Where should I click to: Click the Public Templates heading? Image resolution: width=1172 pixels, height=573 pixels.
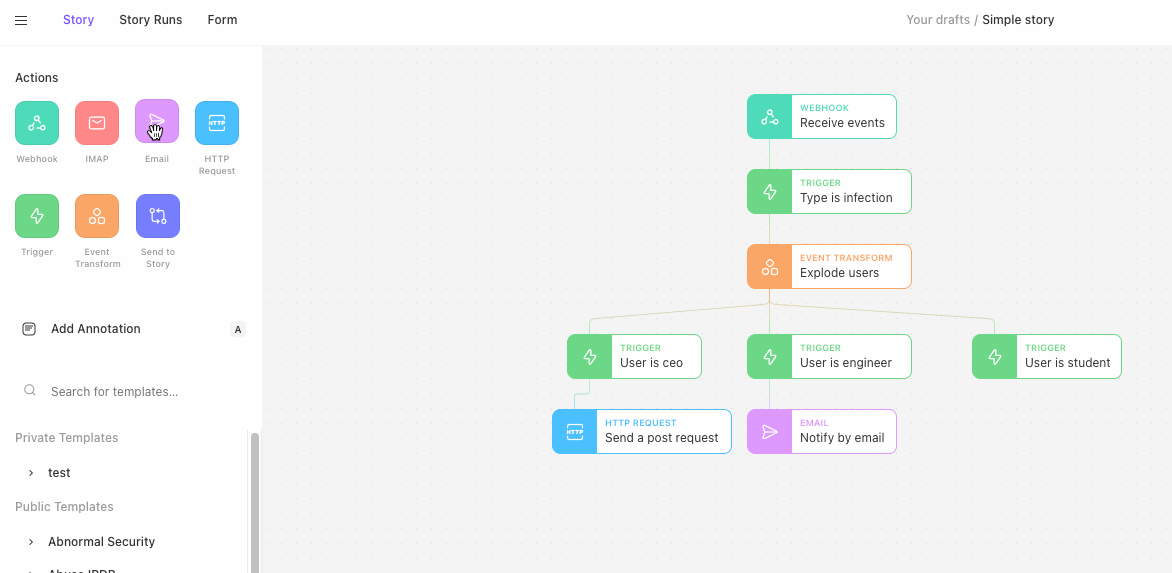click(64, 507)
